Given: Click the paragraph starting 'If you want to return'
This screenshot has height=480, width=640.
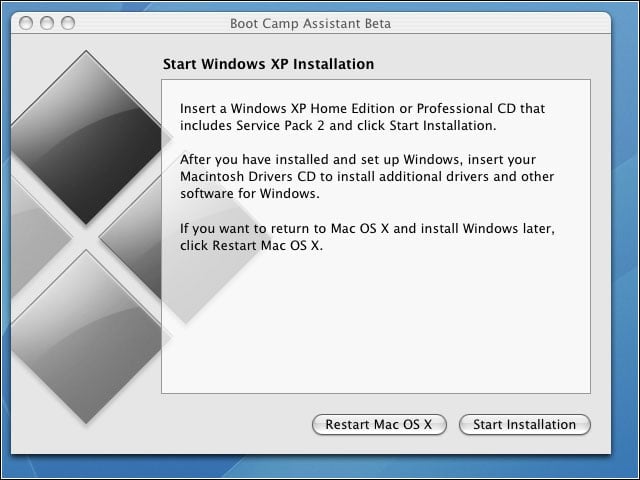Looking at the screenshot, I should pos(367,237).
